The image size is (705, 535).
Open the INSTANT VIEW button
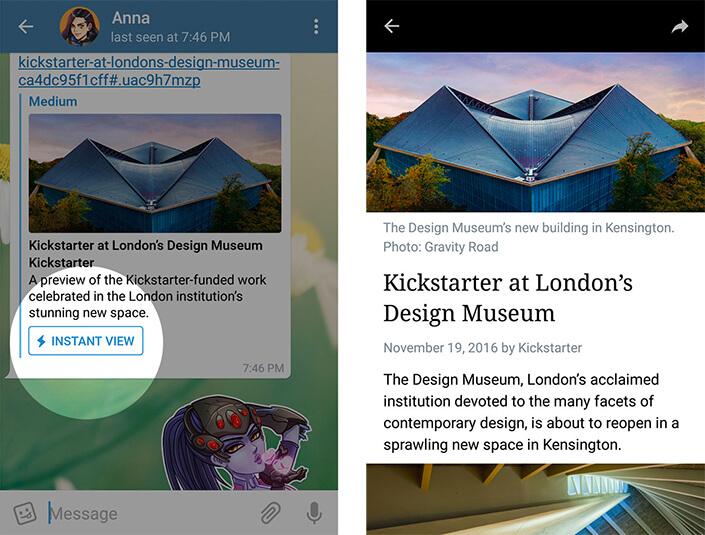click(86, 341)
